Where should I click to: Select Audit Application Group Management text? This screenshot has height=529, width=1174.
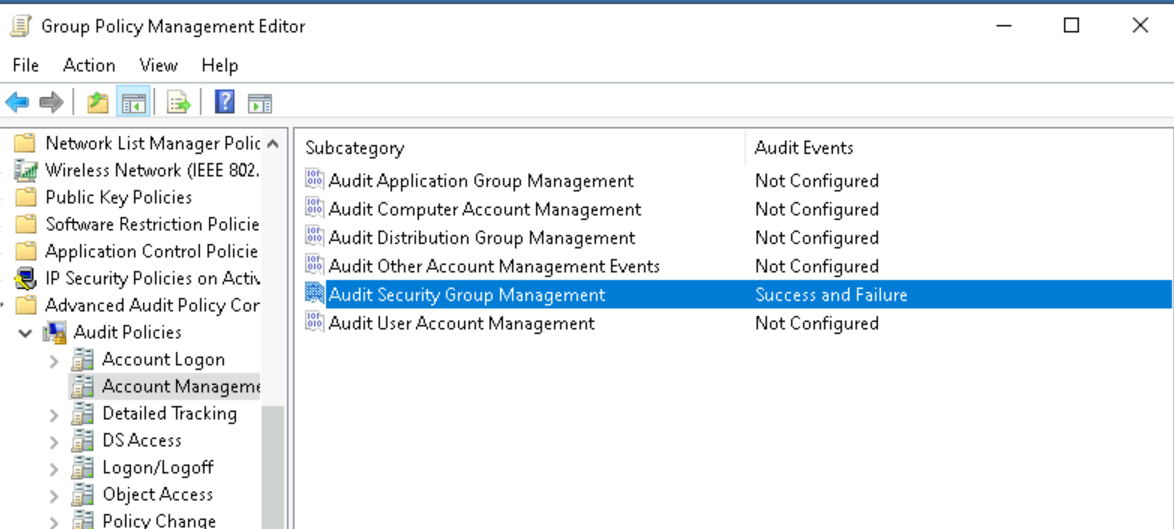[x=481, y=180]
